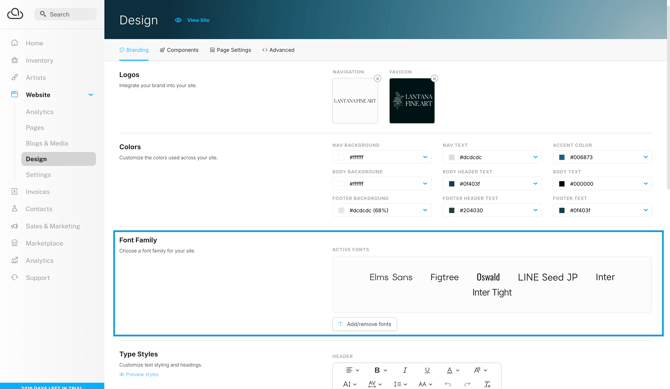Open the Footer Background color dropdown
Screen dimensions: 670x389
click(x=382, y=210)
